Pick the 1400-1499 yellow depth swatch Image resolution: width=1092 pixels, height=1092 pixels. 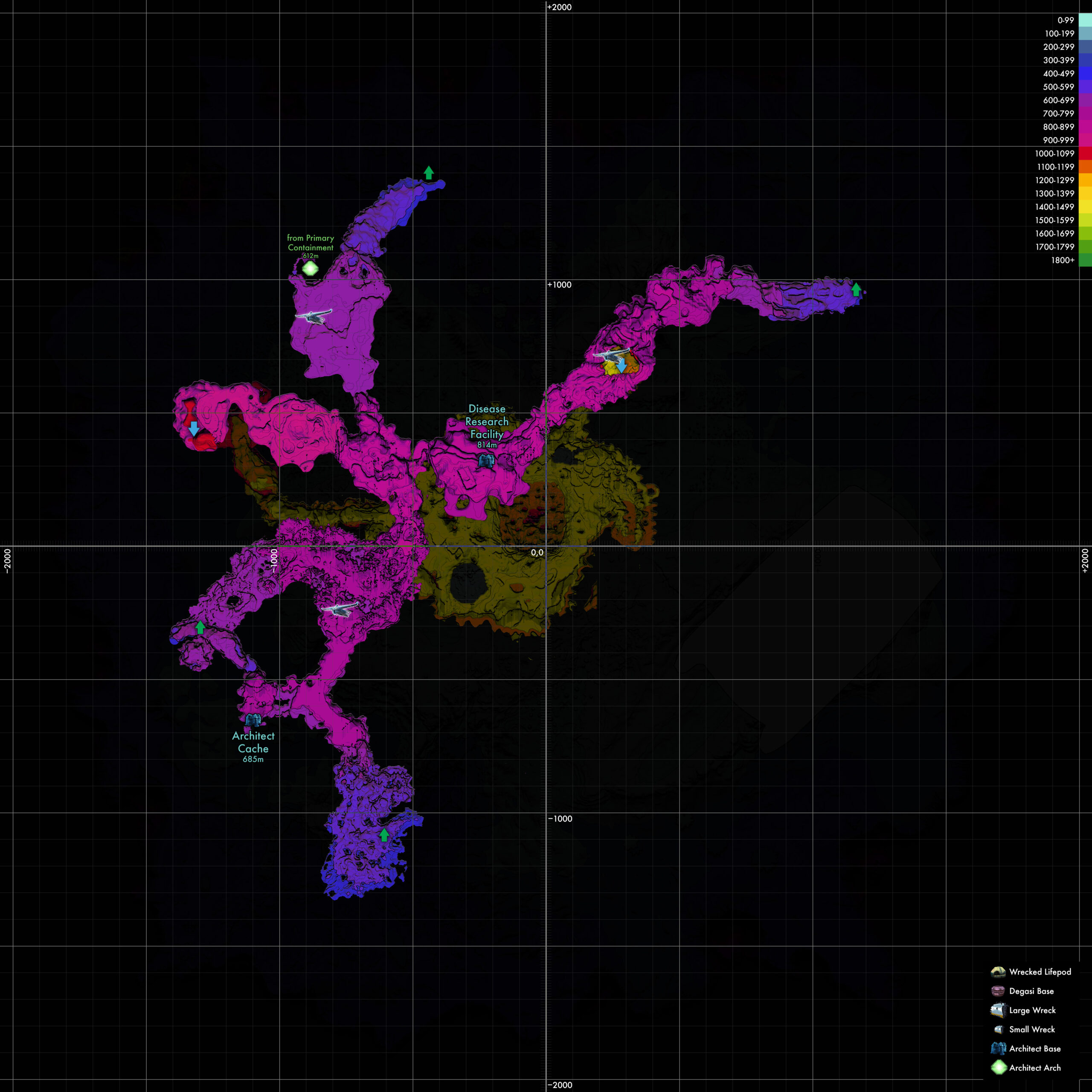1085,207
